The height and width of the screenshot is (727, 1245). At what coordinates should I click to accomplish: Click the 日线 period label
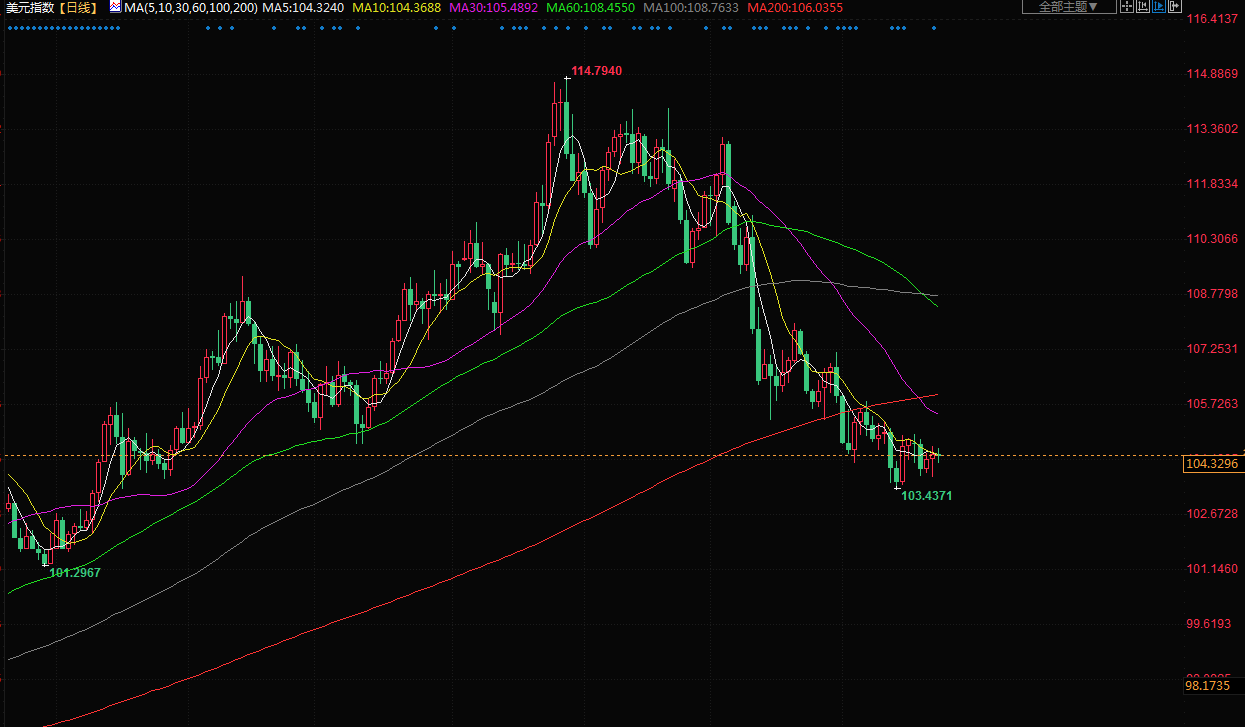click(79, 7)
